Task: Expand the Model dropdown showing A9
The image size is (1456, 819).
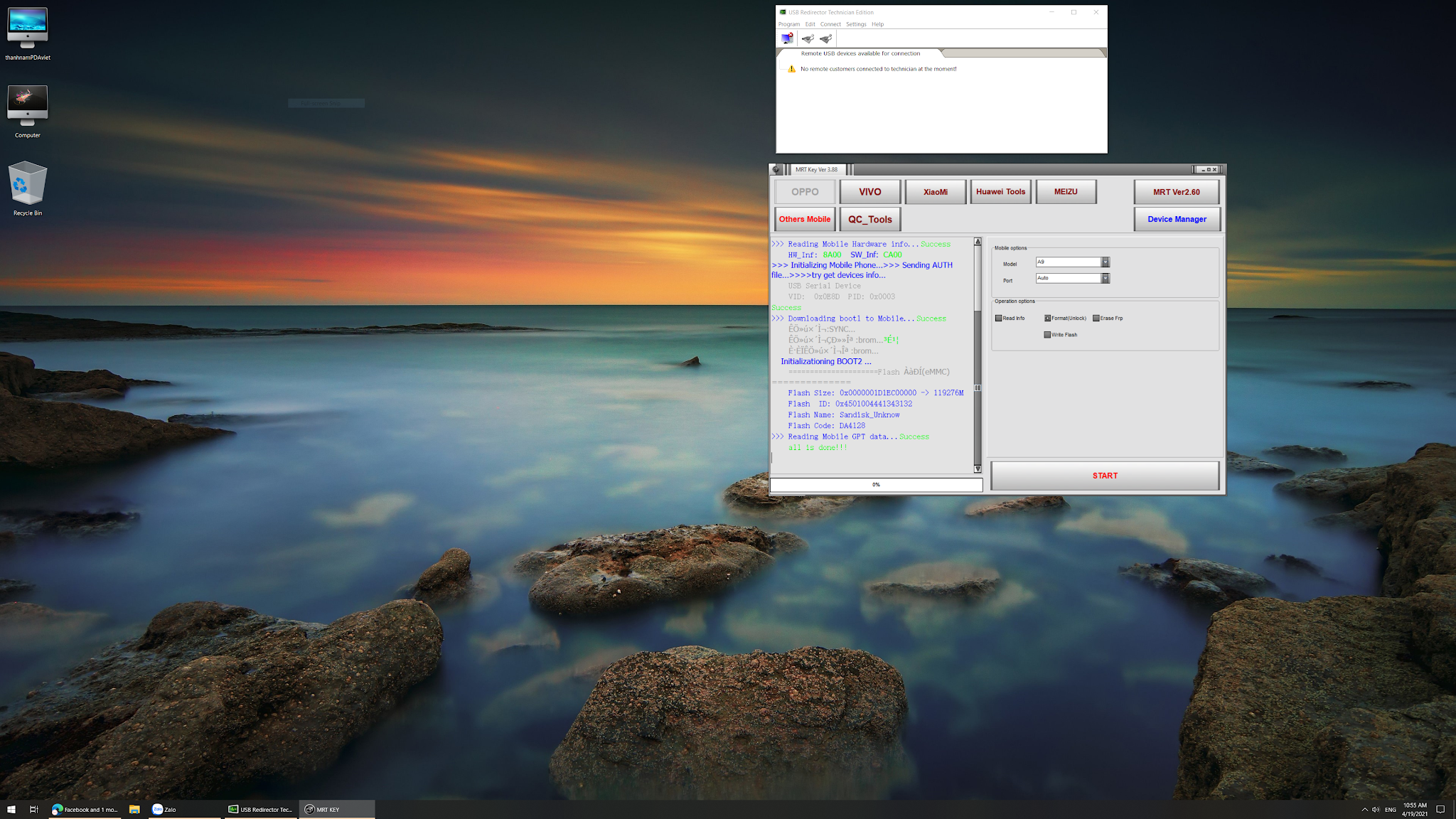Action: [1105, 262]
